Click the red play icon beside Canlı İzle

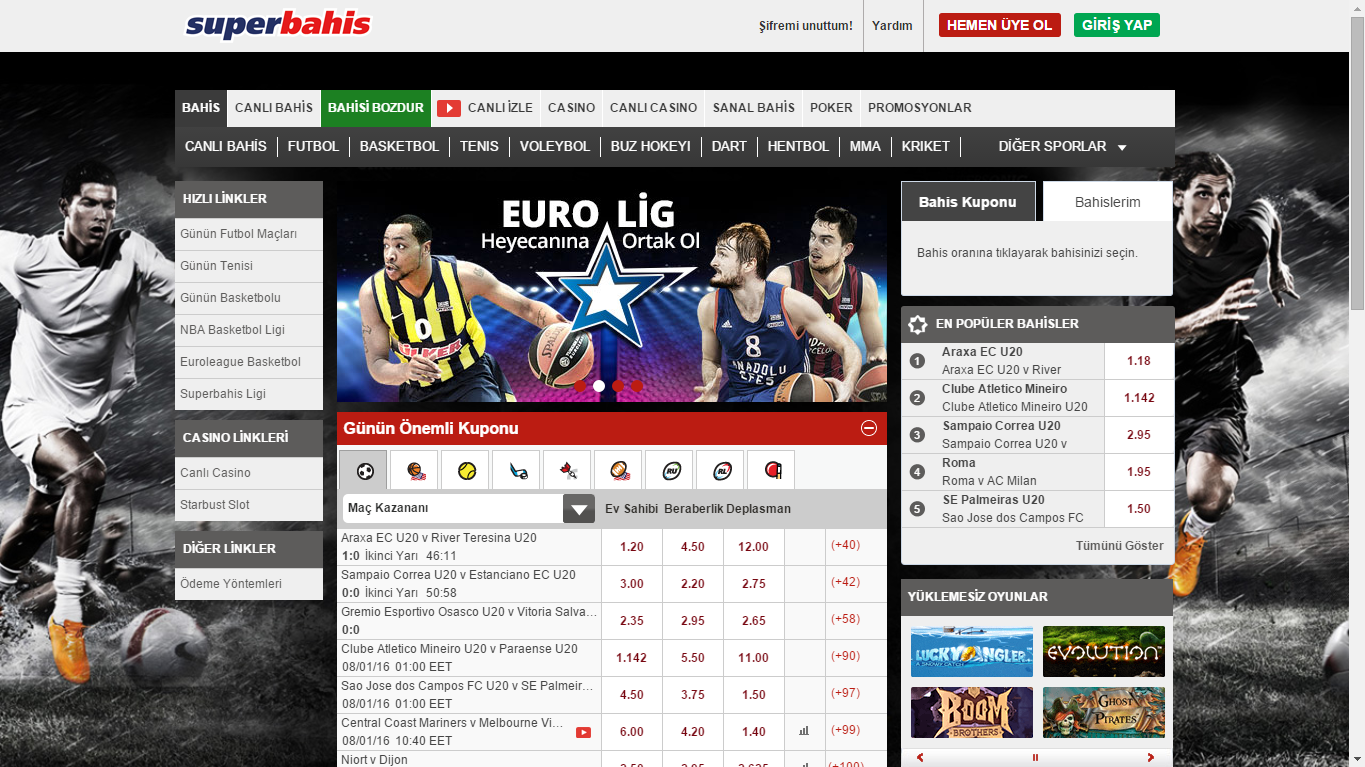coord(449,108)
